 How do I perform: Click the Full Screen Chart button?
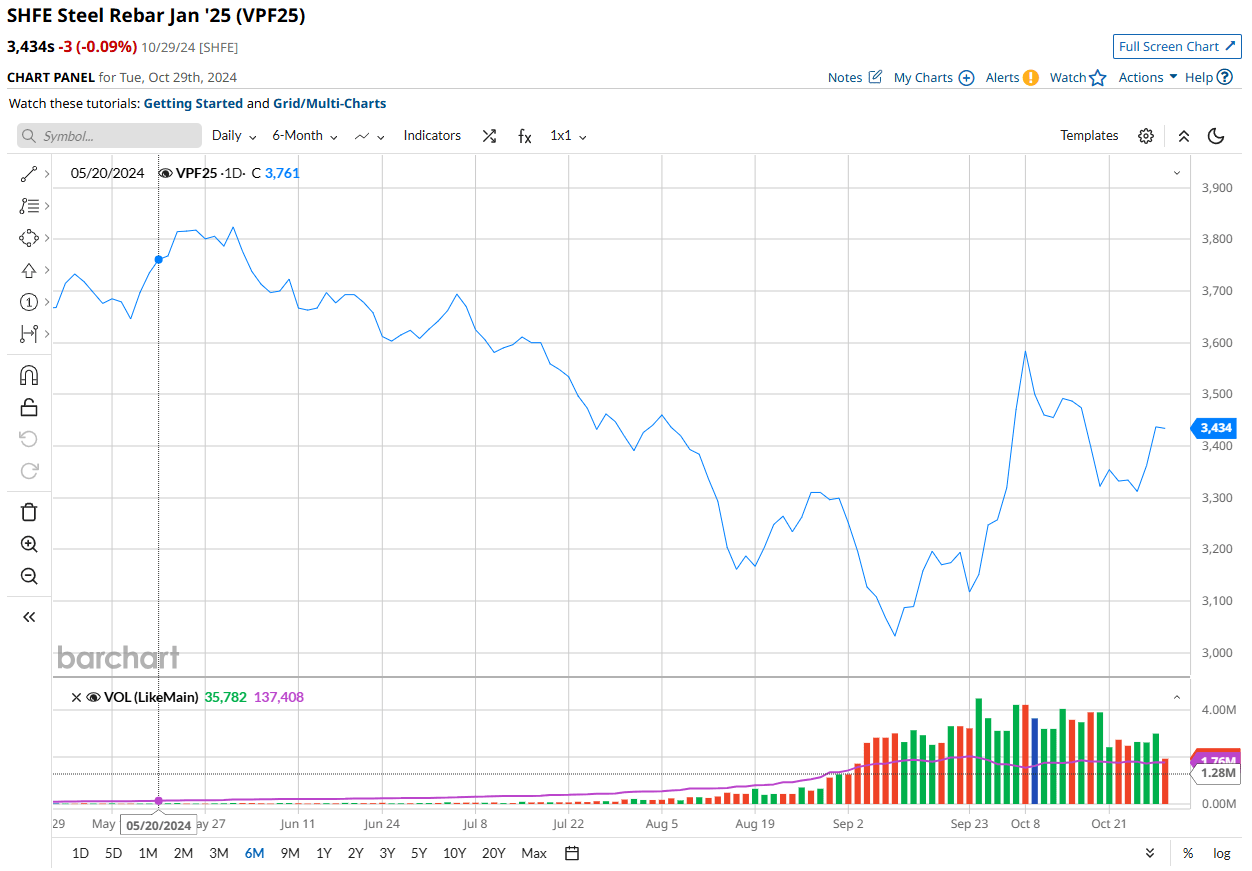1177,46
